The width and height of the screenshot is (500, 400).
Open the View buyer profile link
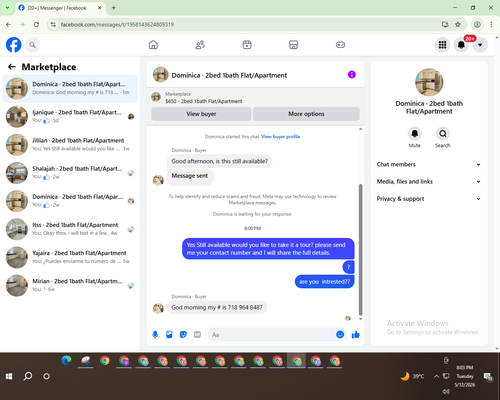[281, 137]
